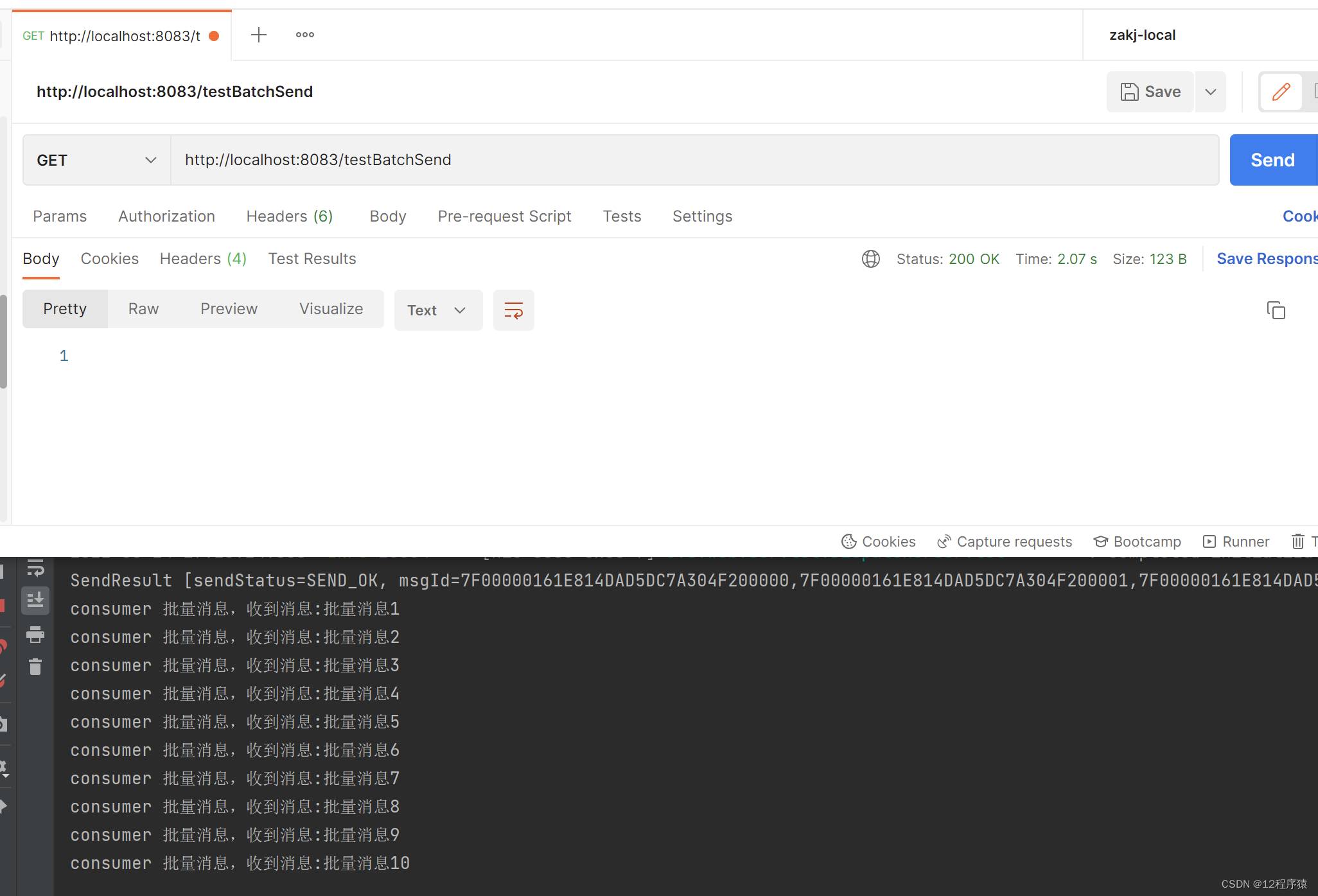Open the Text format dropdown
1318x896 pixels.
[437, 311]
